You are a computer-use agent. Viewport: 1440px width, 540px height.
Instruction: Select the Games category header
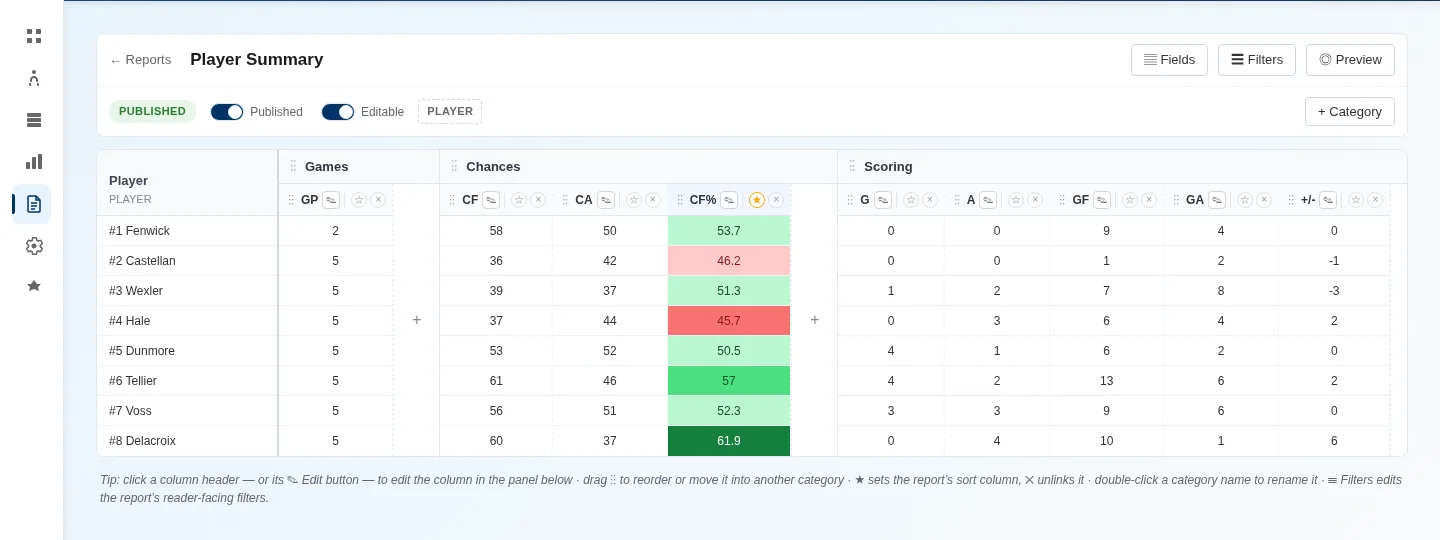(x=326, y=167)
